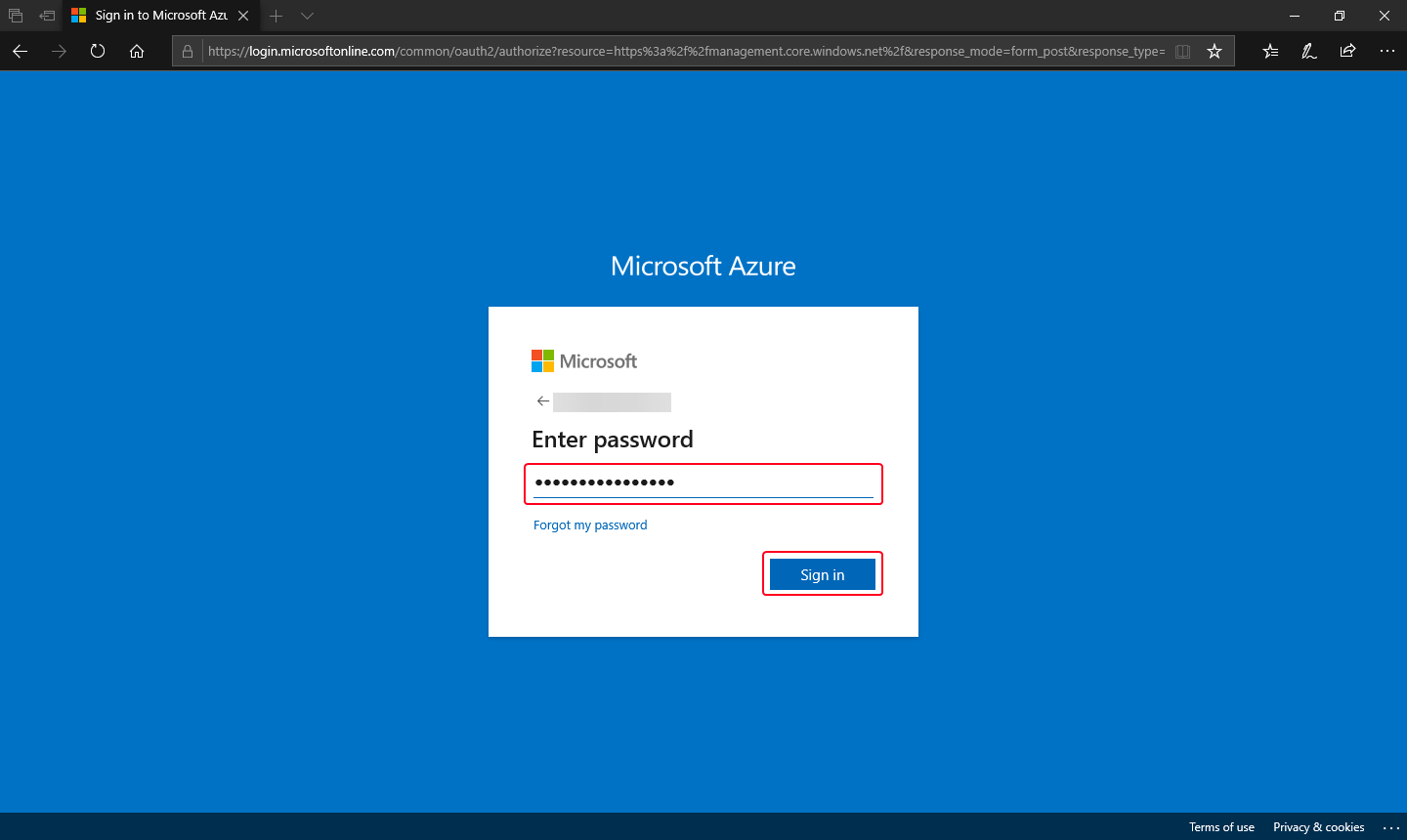
Task: Open browser Settings and more menu
Action: tap(1387, 51)
